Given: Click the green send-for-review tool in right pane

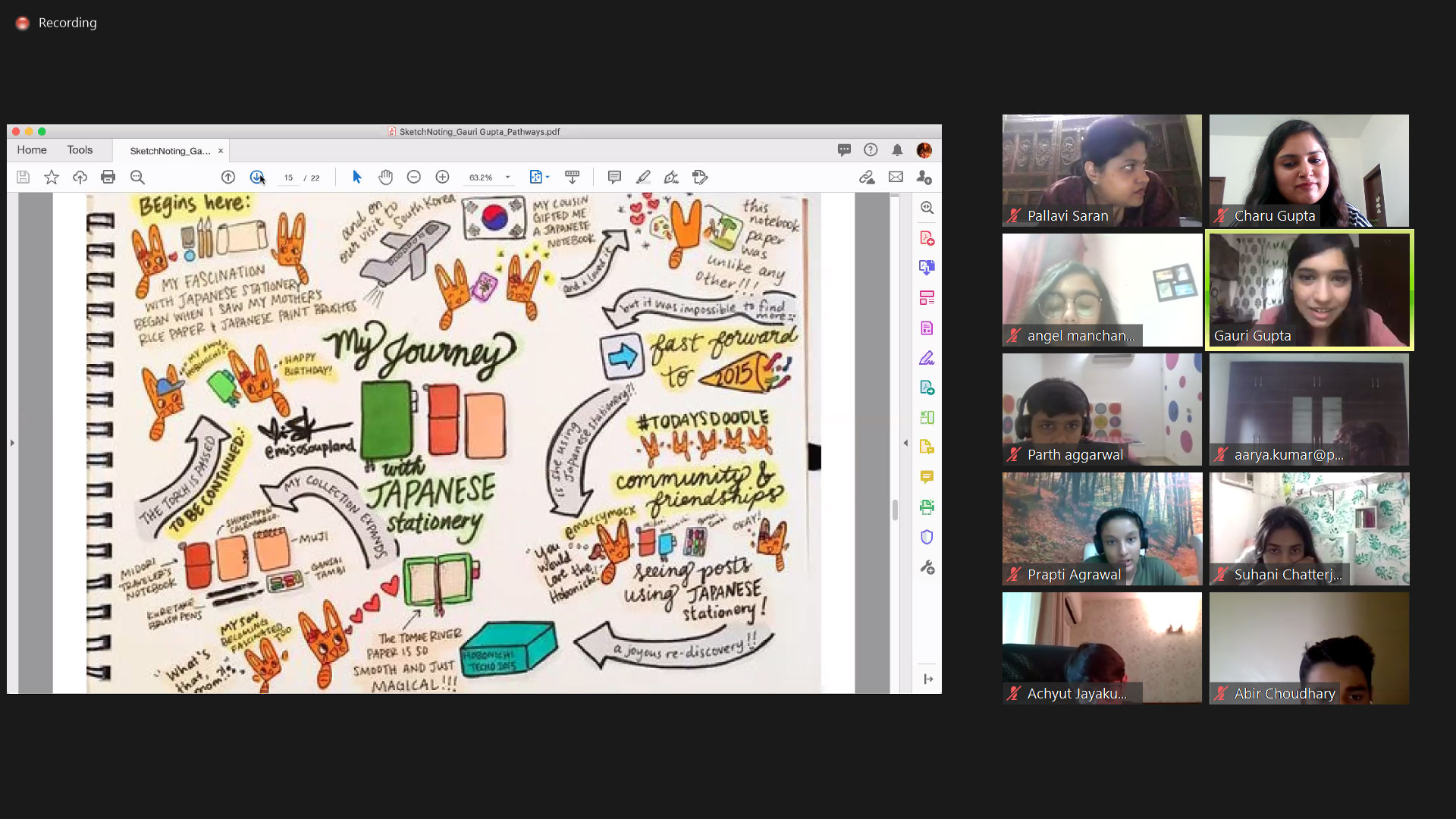Looking at the screenshot, I should click(x=927, y=388).
